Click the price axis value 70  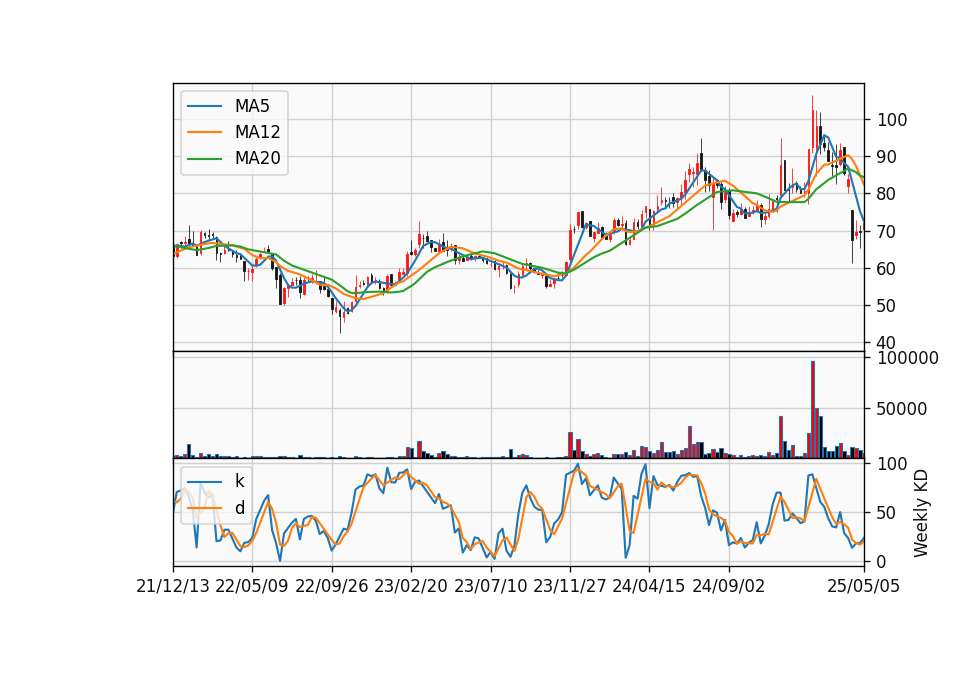(x=887, y=232)
